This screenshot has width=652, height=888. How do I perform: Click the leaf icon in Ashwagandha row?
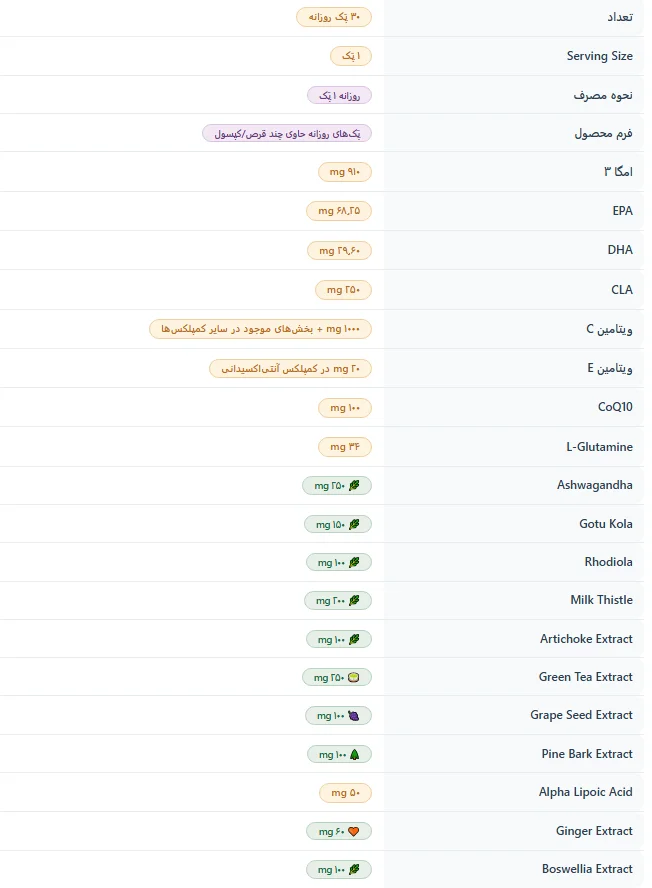point(354,485)
